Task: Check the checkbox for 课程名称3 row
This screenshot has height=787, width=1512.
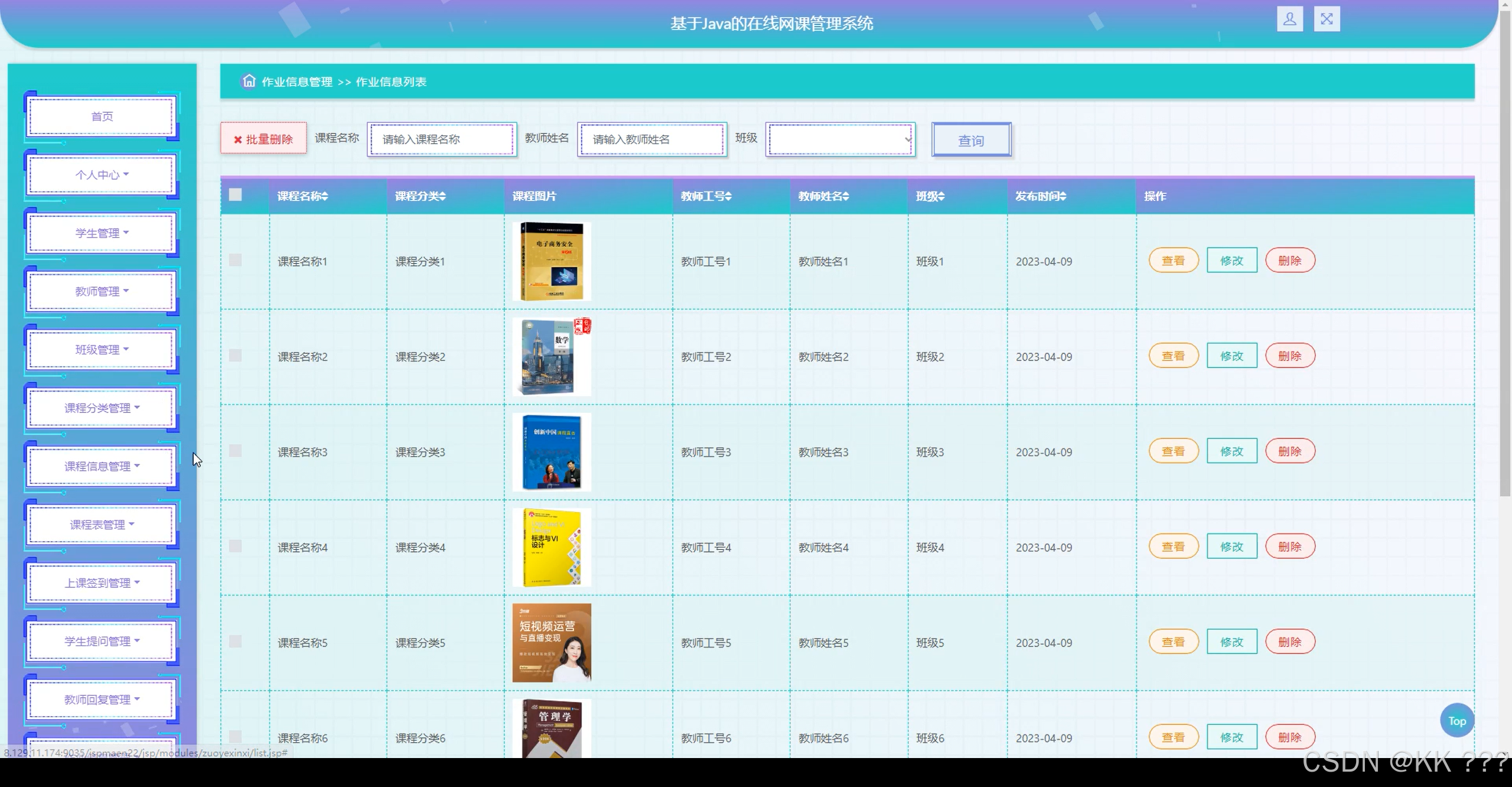Action: point(235,451)
